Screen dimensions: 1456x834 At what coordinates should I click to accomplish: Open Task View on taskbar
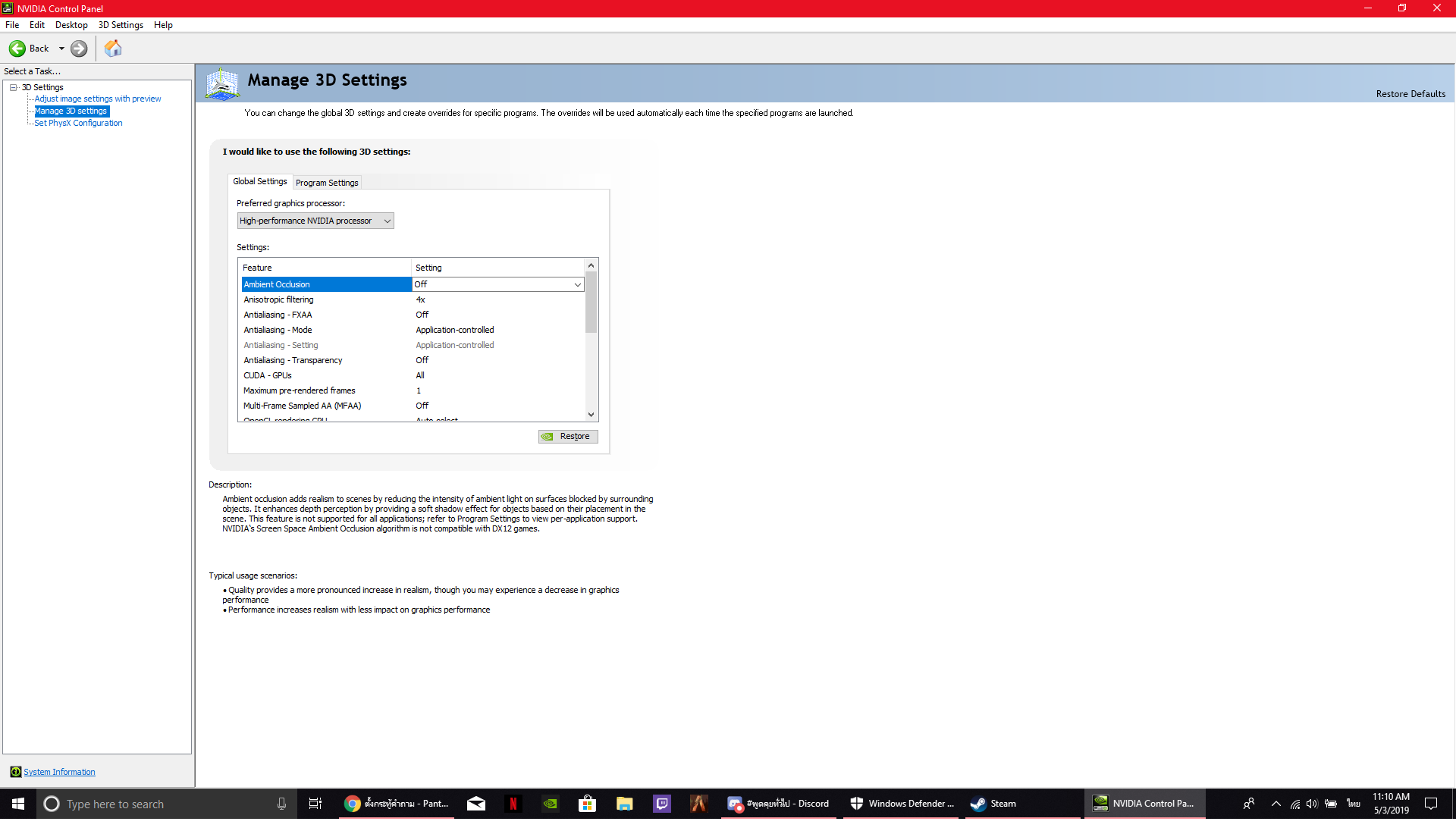click(x=315, y=804)
